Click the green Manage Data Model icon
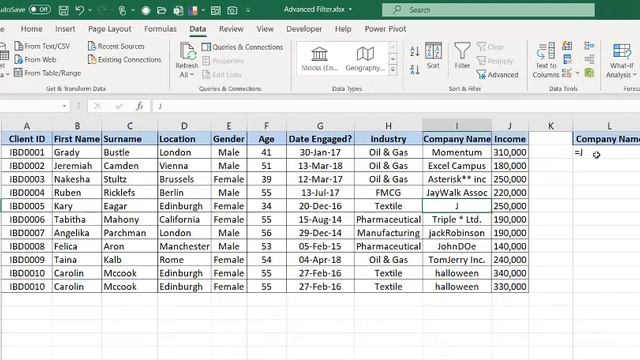The image size is (640, 360). click(x=589, y=73)
